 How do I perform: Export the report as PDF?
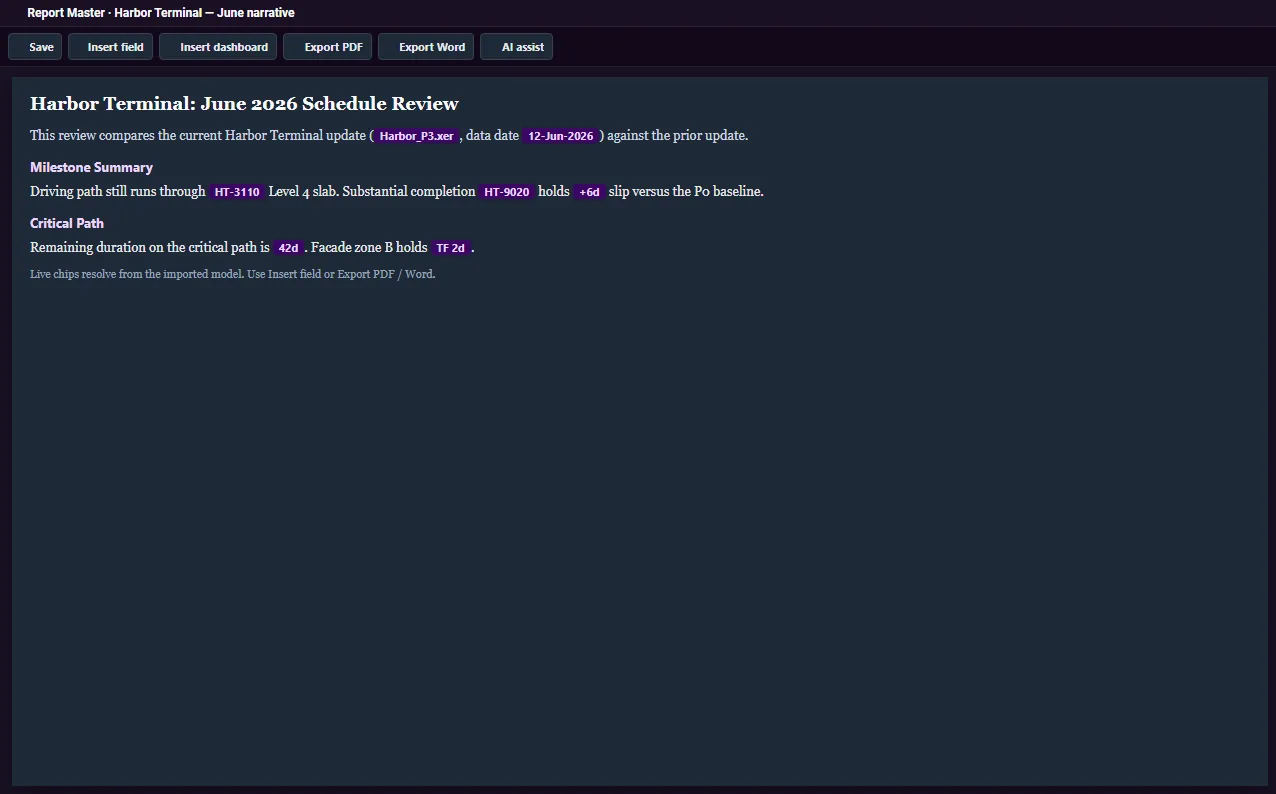(328, 47)
